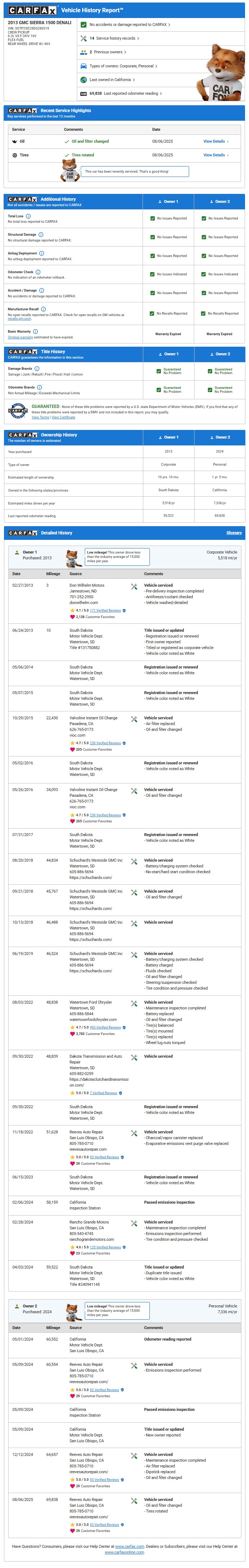
Task: Click the Total Loss info icon
Action: (x=28, y=216)
